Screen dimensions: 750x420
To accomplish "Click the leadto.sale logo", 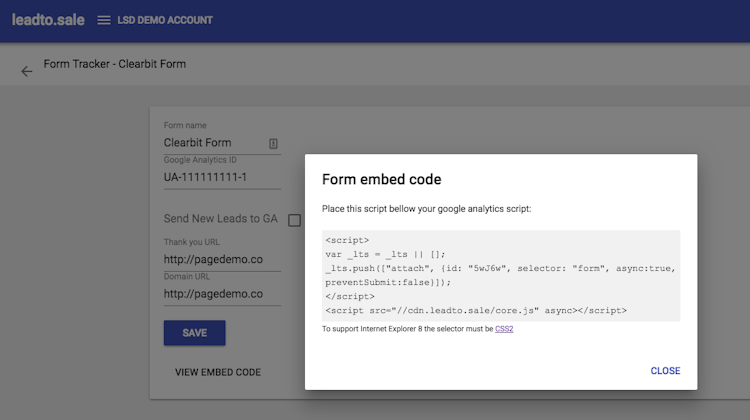I will [47, 20].
